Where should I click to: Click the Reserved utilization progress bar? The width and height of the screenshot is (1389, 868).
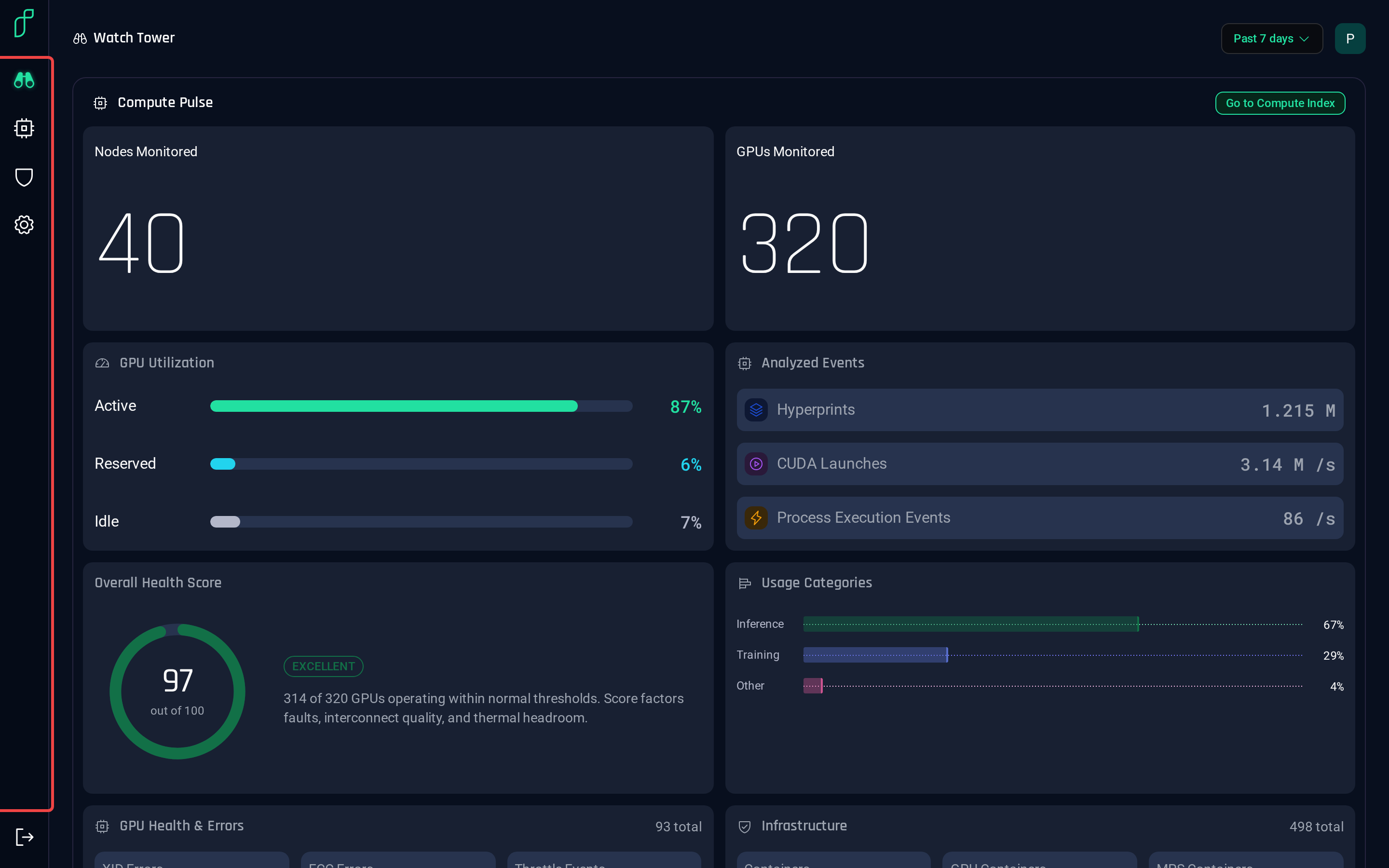(422, 464)
